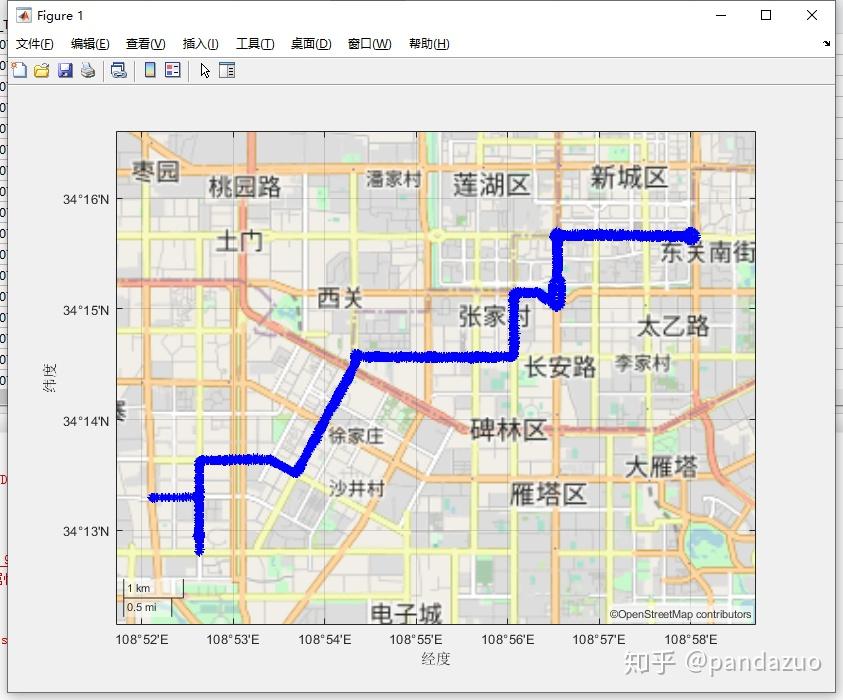Open the 文件 file menu

(x=34, y=43)
